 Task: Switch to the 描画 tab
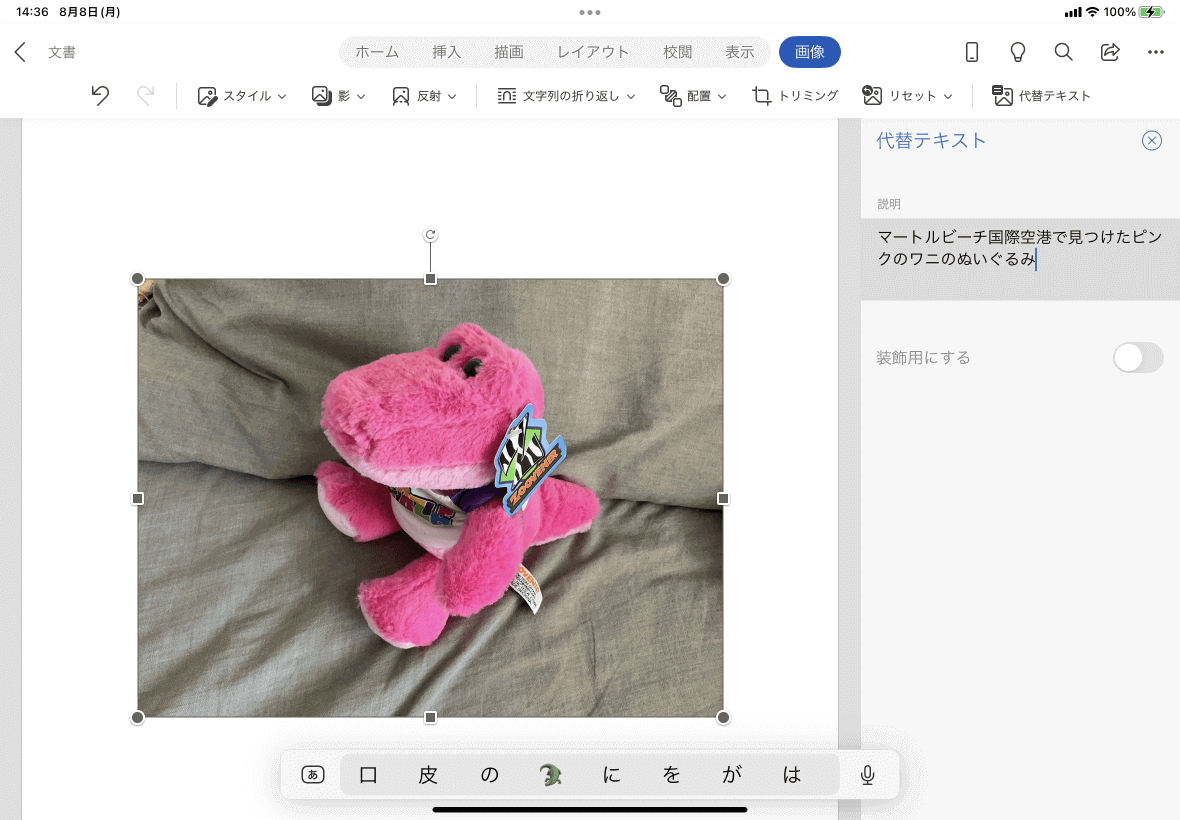(x=509, y=52)
